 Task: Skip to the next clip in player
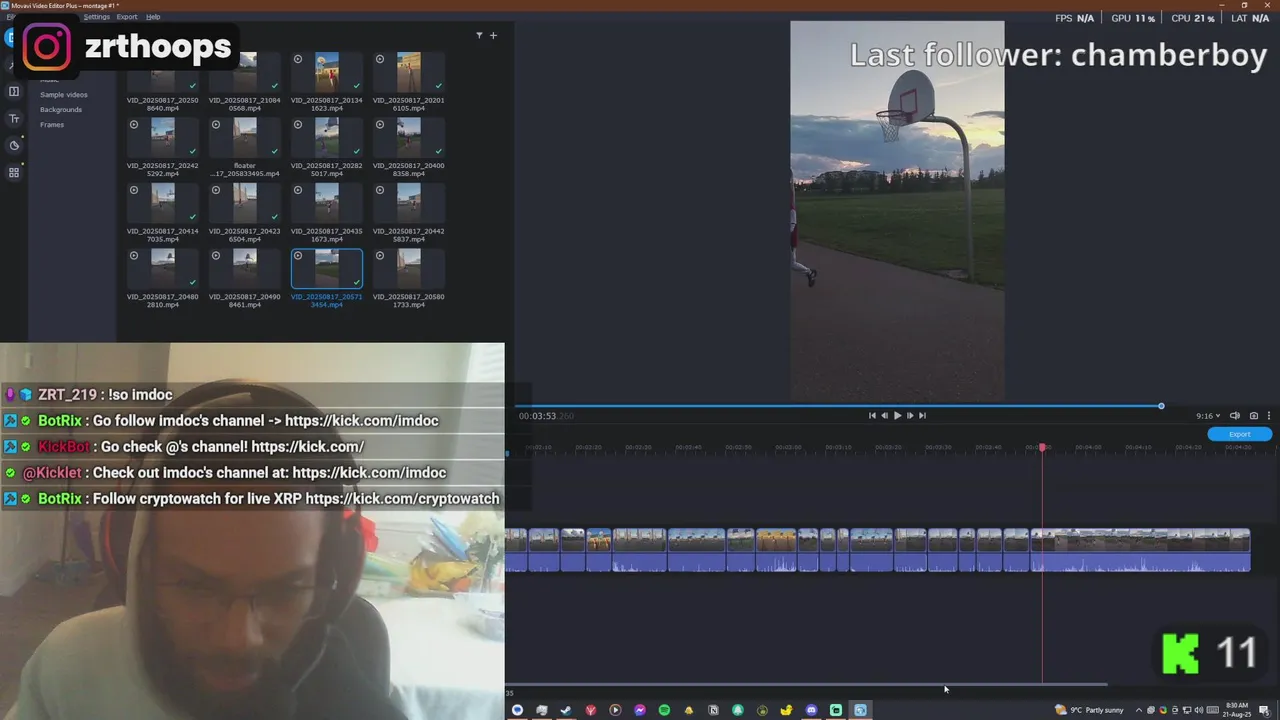tap(922, 415)
